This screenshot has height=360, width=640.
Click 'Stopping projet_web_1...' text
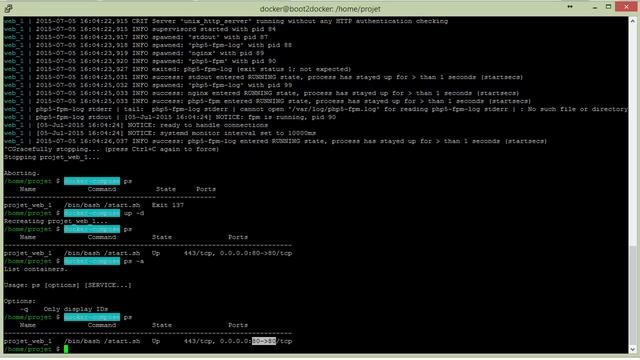coord(52,157)
